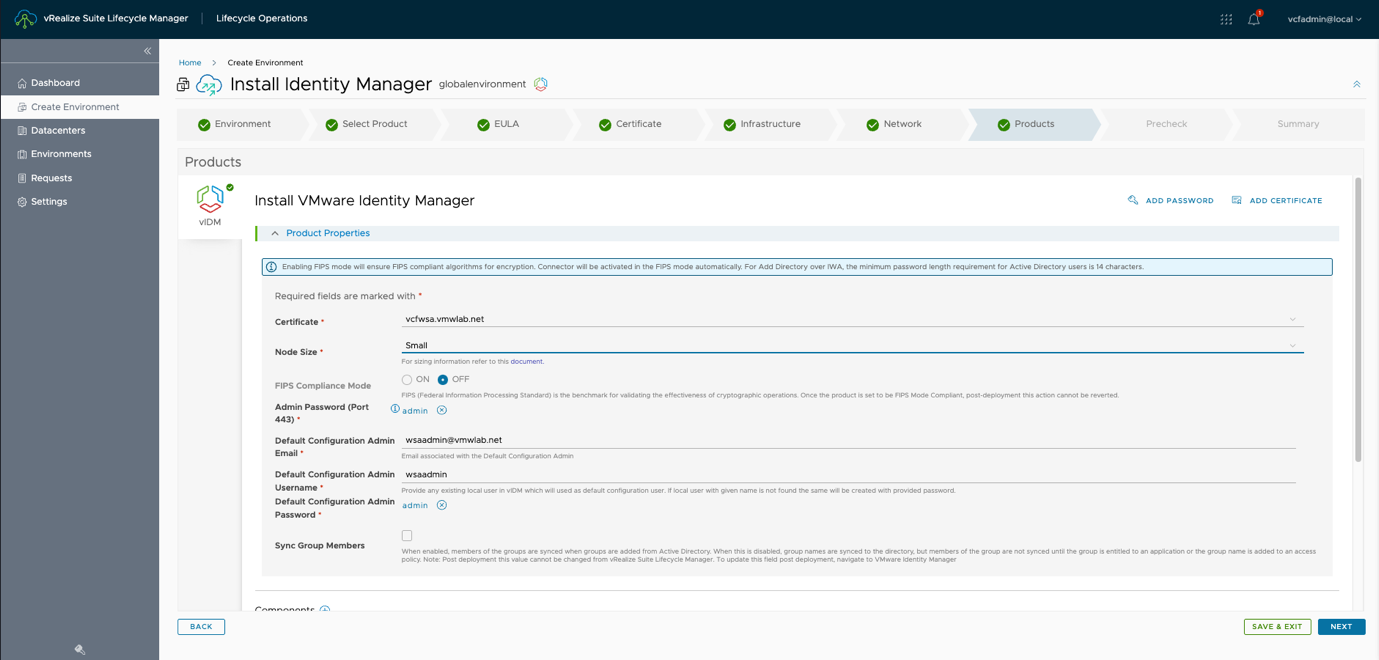1379x660 pixels.
Task: Click the info icon in FIPS banner
Action: coord(271,267)
